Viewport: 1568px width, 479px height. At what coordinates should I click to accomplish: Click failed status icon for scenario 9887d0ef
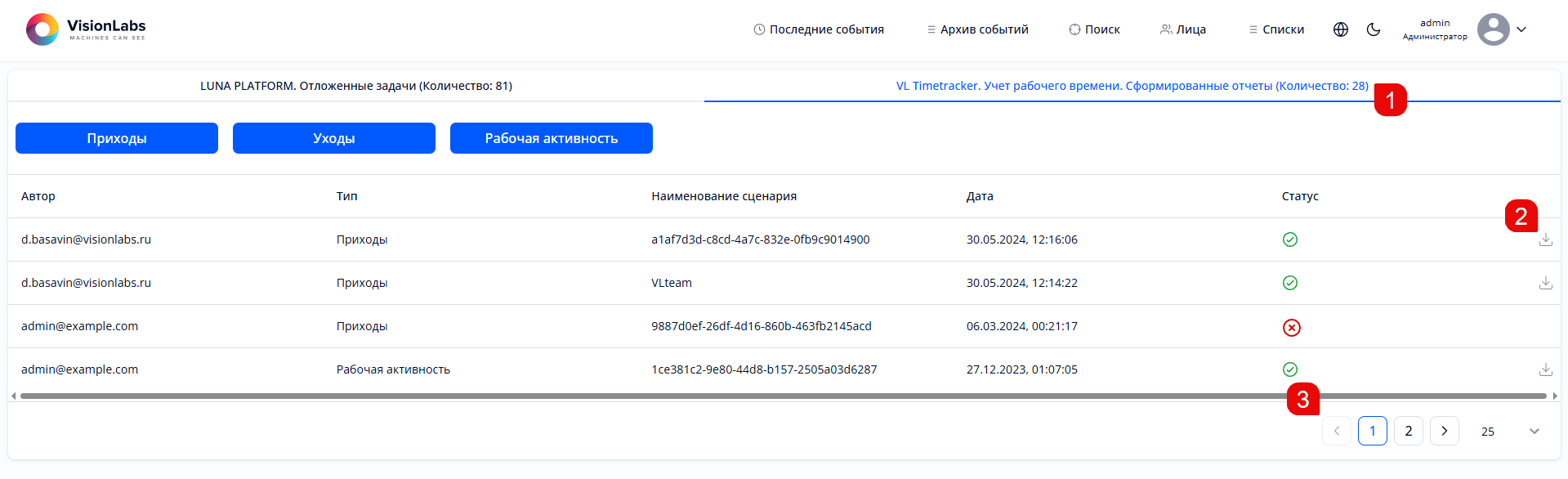click(x=1291, y=328)
